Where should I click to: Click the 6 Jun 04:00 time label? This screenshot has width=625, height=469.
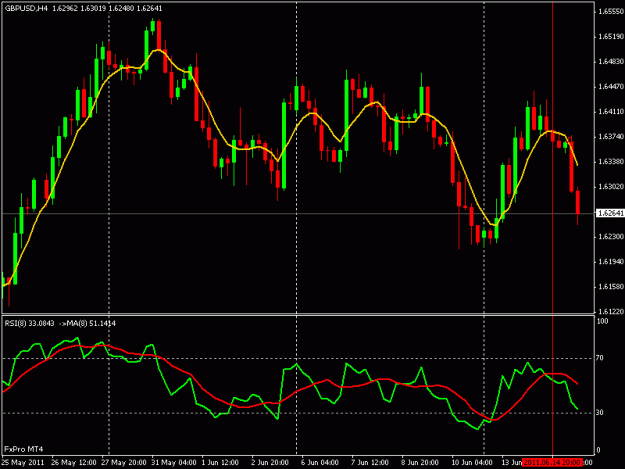point(320,462)
